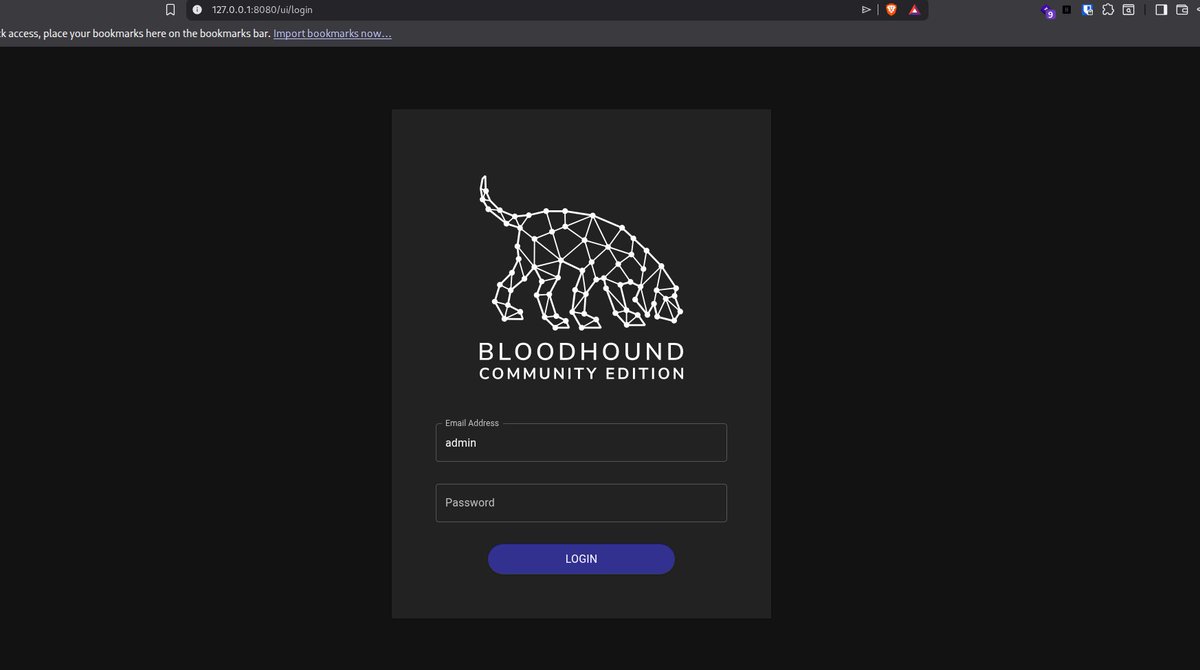Open Brave Rewards triangle icon

click(914, 9)
